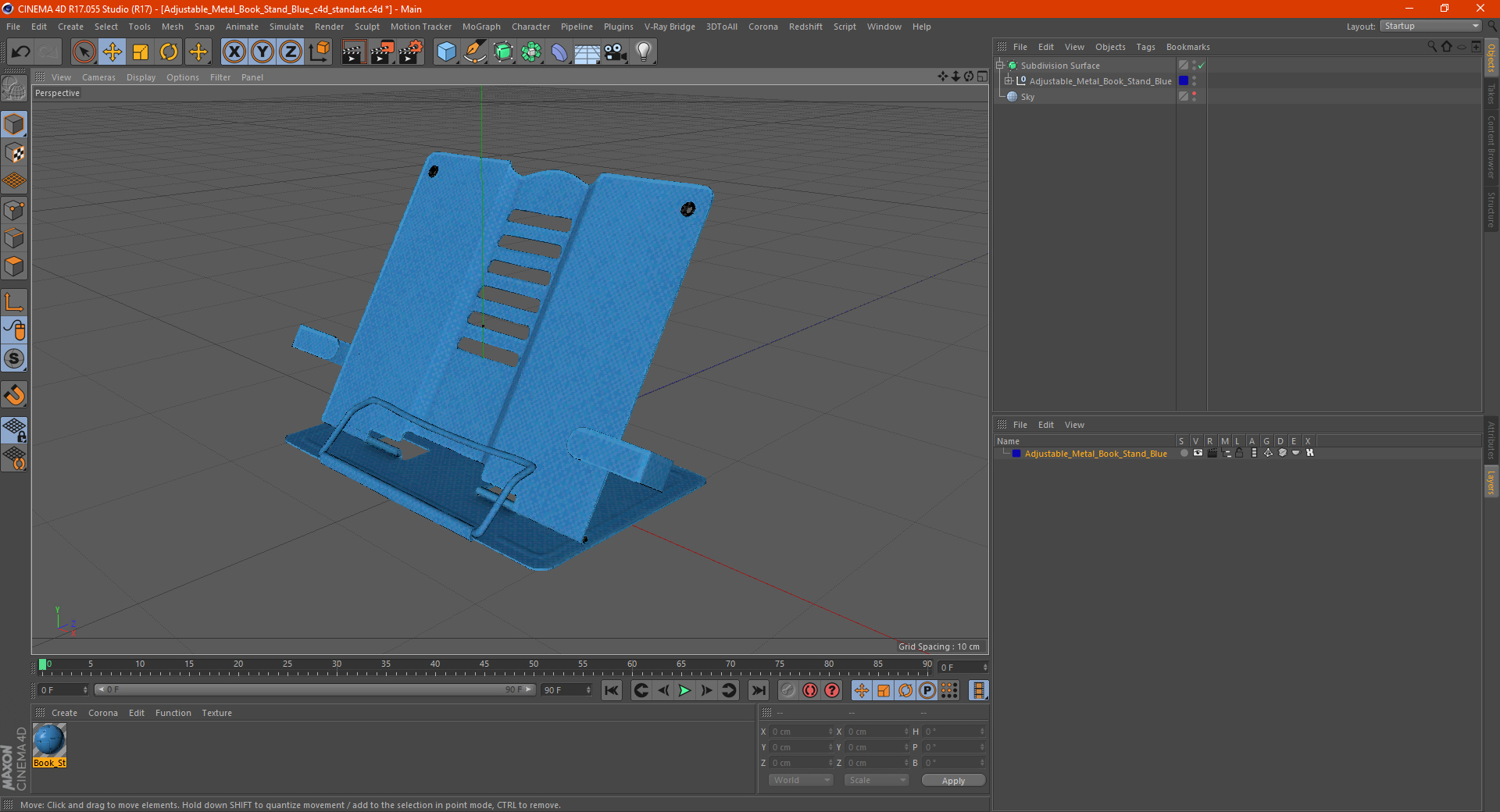Click the X position input field
The image size is (1500, 812).
[x=802, y=732]
